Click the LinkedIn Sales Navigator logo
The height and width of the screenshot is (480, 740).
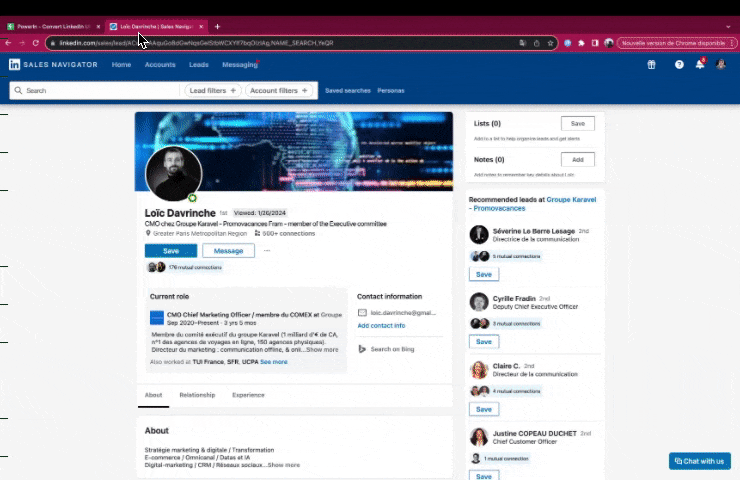53,65
